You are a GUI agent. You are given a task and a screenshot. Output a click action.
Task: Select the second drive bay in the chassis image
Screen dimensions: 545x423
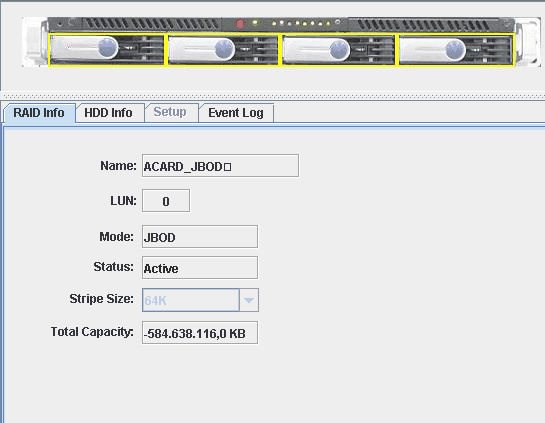tap(223, 49)
